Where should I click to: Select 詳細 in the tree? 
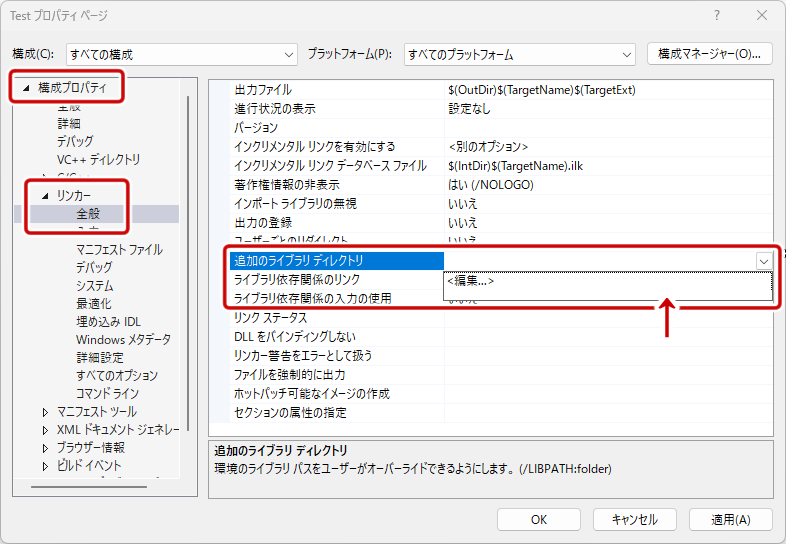click(x=69, y=123)
